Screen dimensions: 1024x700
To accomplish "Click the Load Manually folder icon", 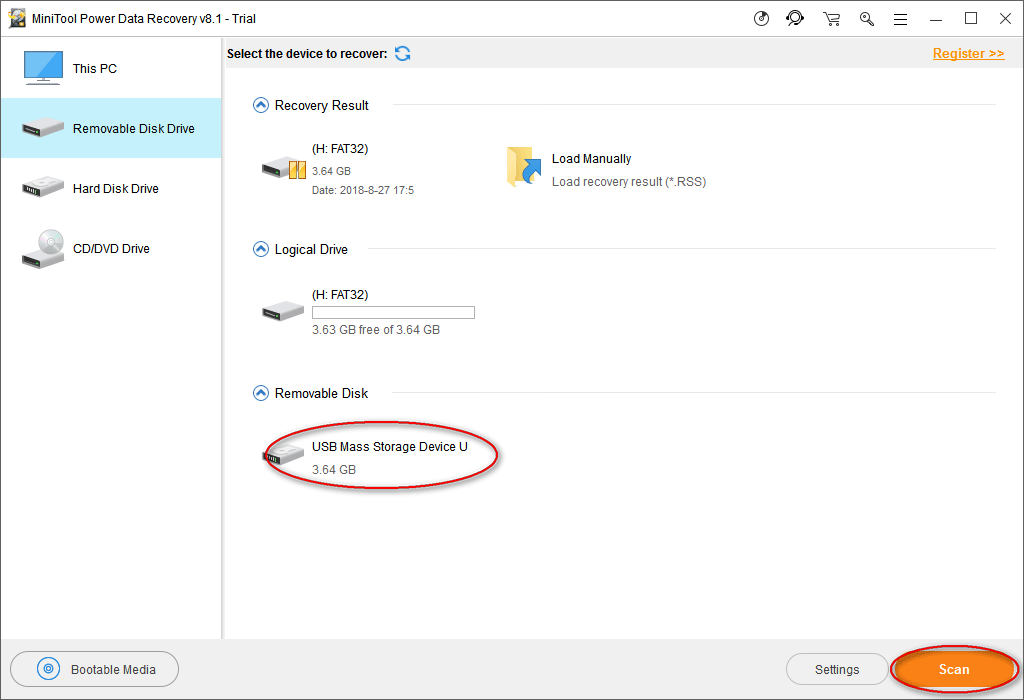I will tap(523, 167).
